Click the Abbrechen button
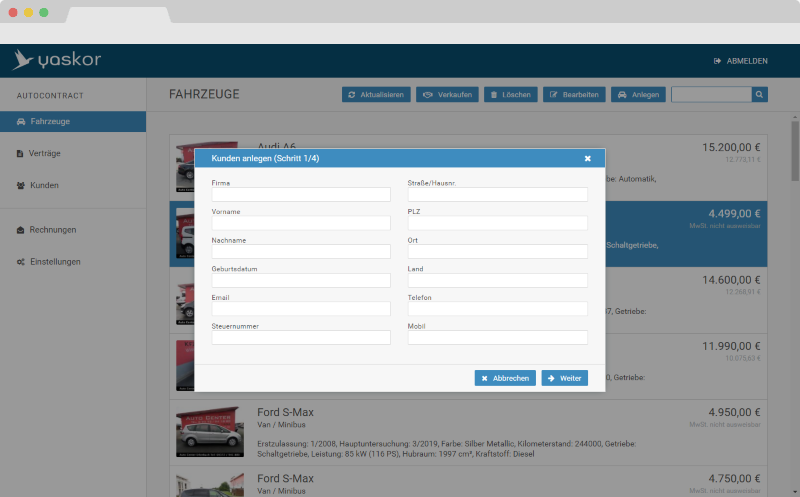Viewport: 800px width, 497px height. (505, 378)
